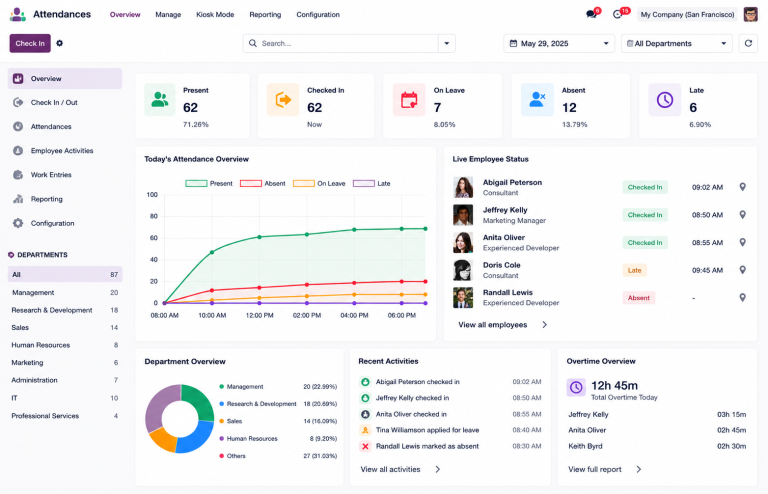
Task: Open the chat messages icon
Action: 591,14
